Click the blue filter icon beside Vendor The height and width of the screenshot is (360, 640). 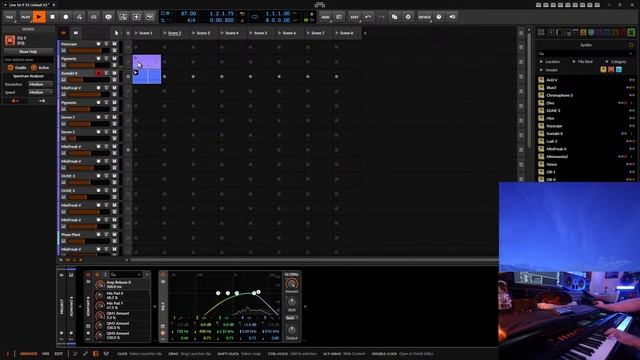pos(619,70)
